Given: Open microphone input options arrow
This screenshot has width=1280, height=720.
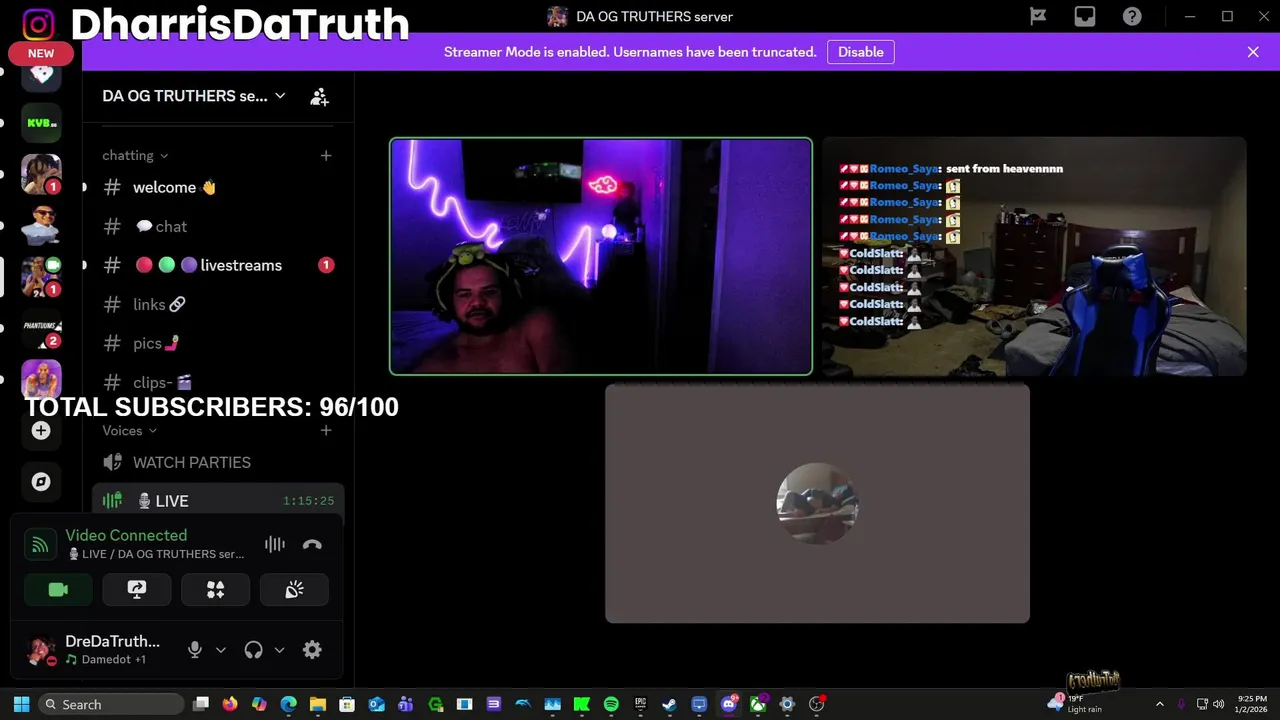Looking at the screenshot, I should click(221, 650).
